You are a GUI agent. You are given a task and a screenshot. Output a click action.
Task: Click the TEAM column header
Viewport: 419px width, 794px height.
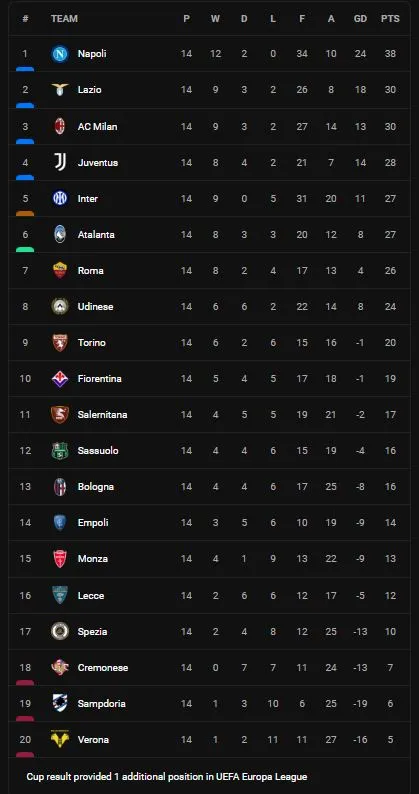[x=64, y=19]
